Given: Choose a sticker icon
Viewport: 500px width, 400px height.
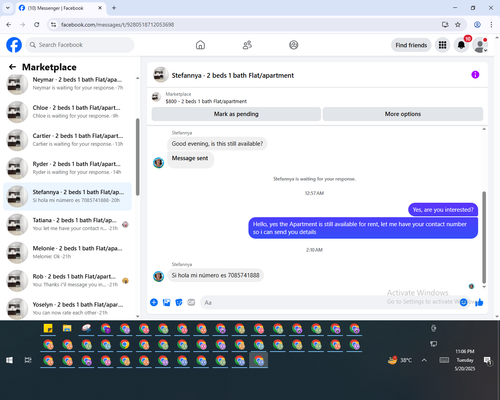Looking at the screenshot, I should click(x=179, y=302).
